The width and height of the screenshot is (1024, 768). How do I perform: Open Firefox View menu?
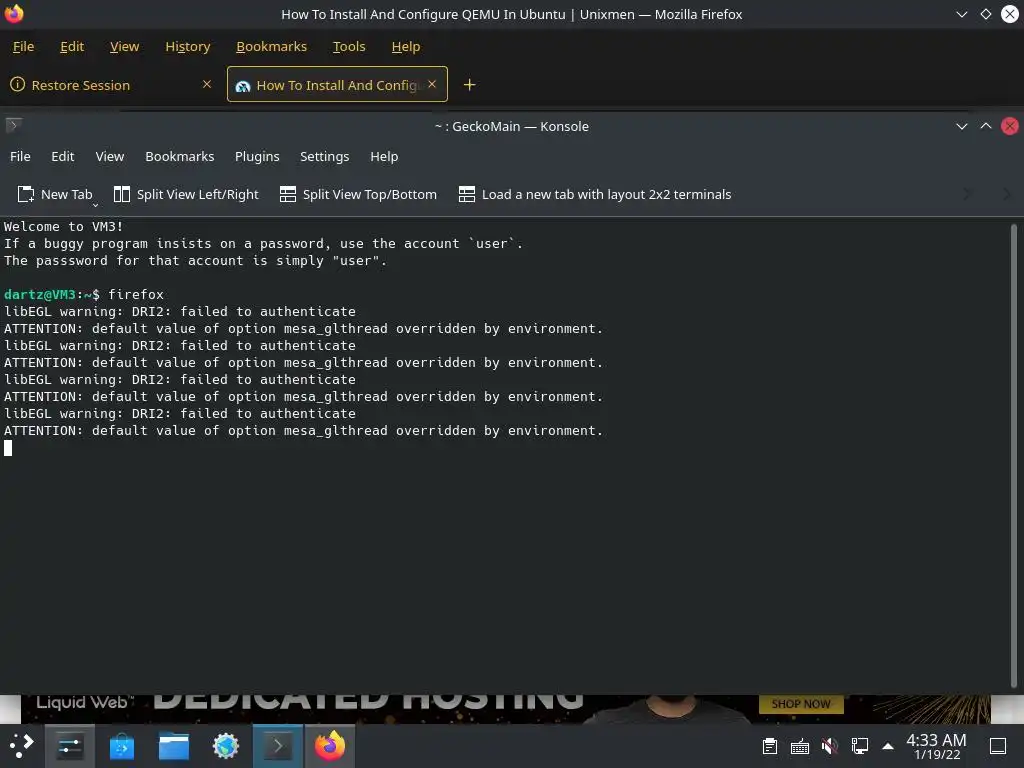(124, 46)
